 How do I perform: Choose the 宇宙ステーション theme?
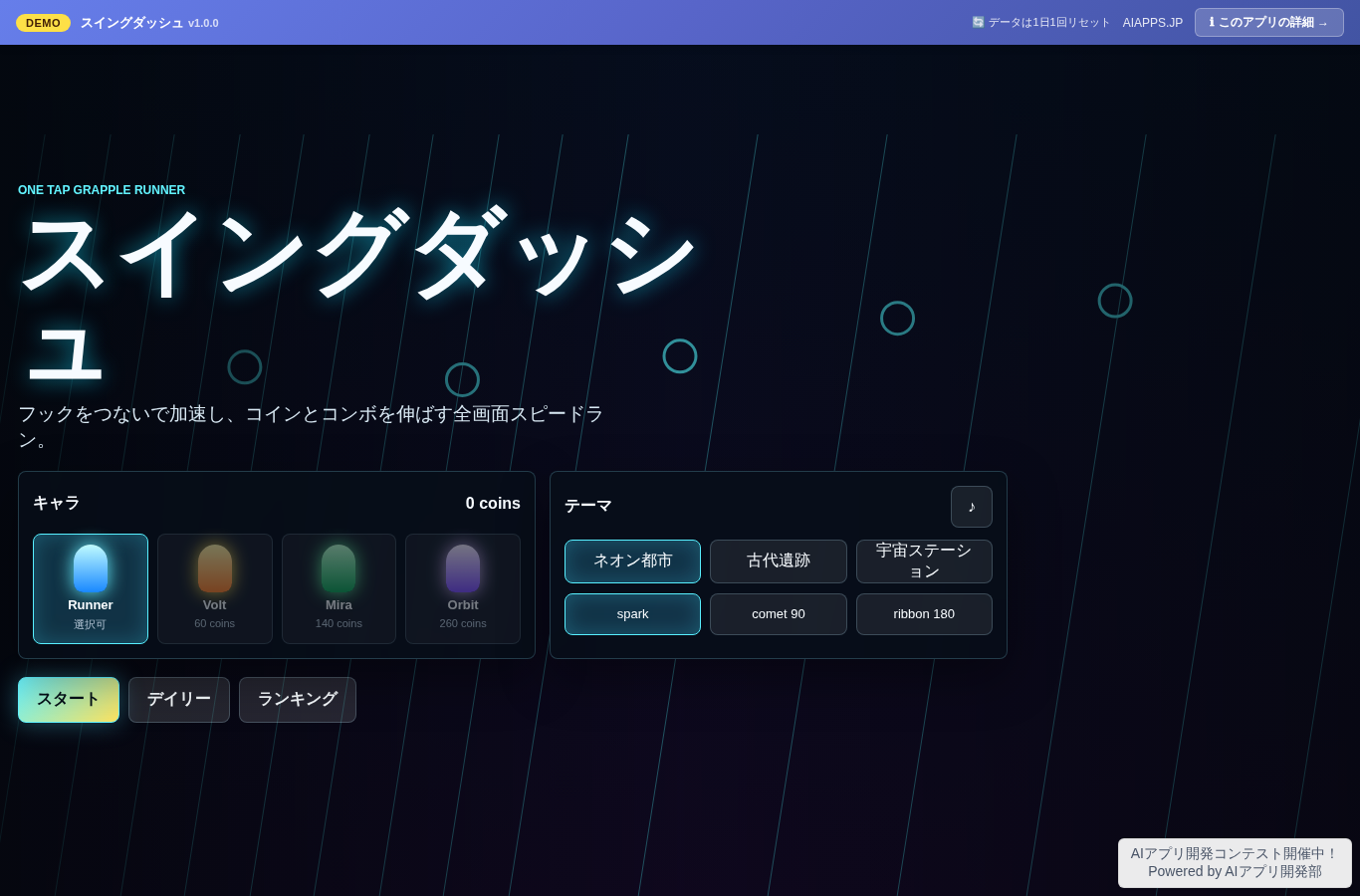pos(924,561)
